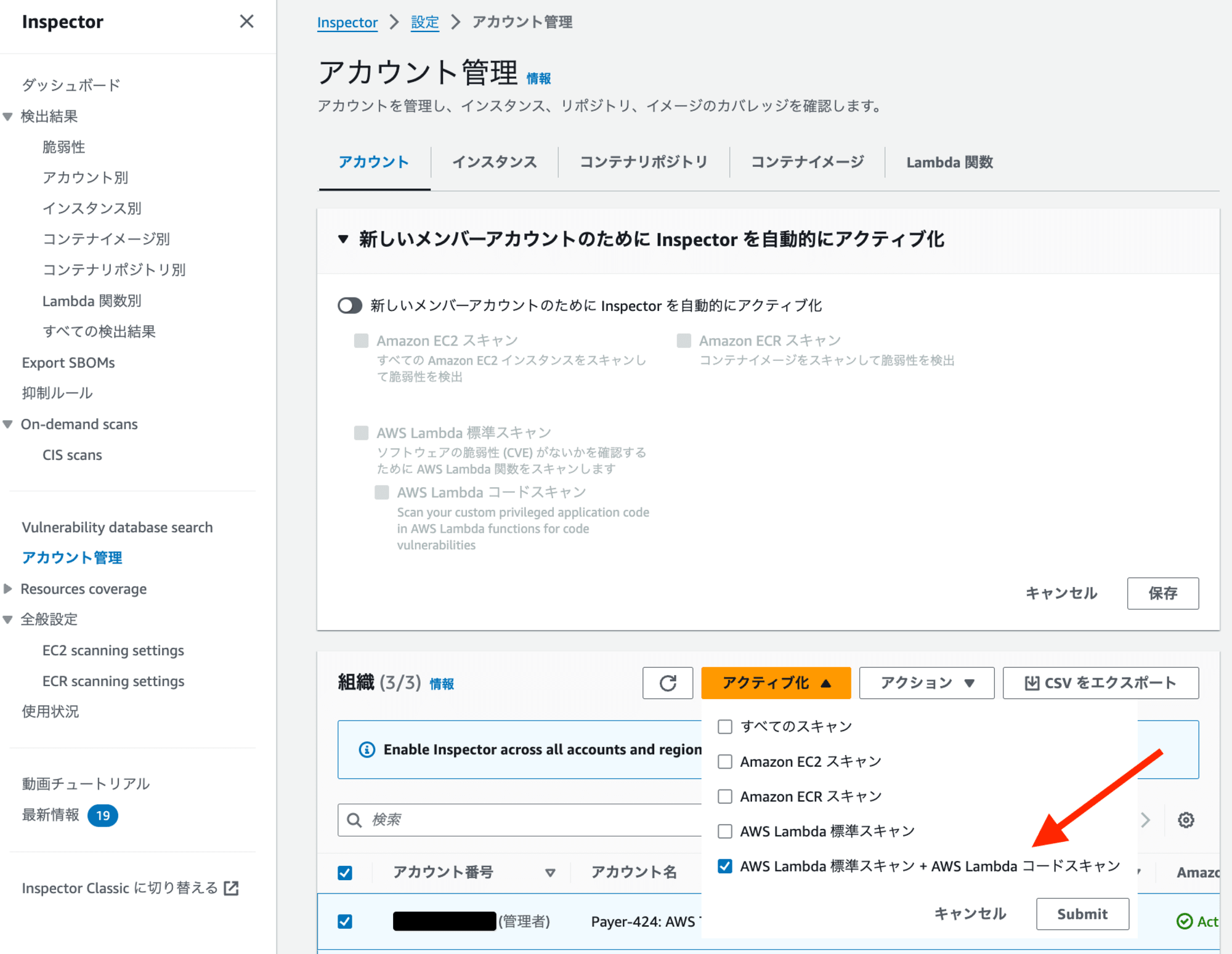The image size is (1232, 954).
Task: Uncheck the 管理者 account row checkbox
Action: 345,921
